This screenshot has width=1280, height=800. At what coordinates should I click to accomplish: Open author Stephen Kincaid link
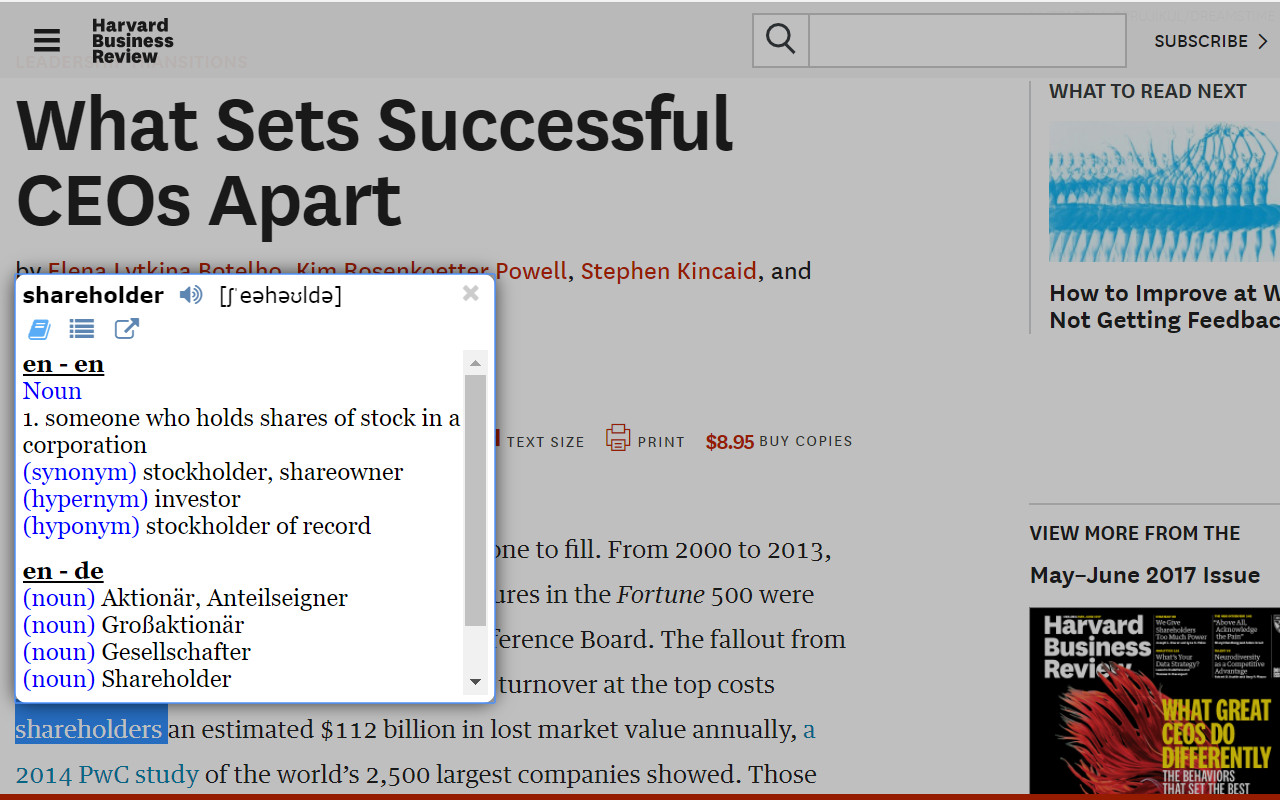pyautogui.click(x=668, y=271)
